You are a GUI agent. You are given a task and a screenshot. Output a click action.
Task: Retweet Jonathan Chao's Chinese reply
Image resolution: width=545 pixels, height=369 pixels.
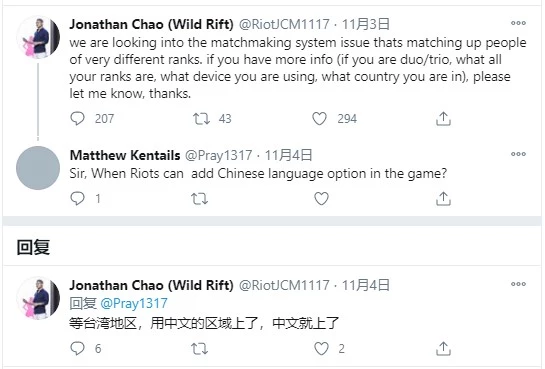click(200, 348)
